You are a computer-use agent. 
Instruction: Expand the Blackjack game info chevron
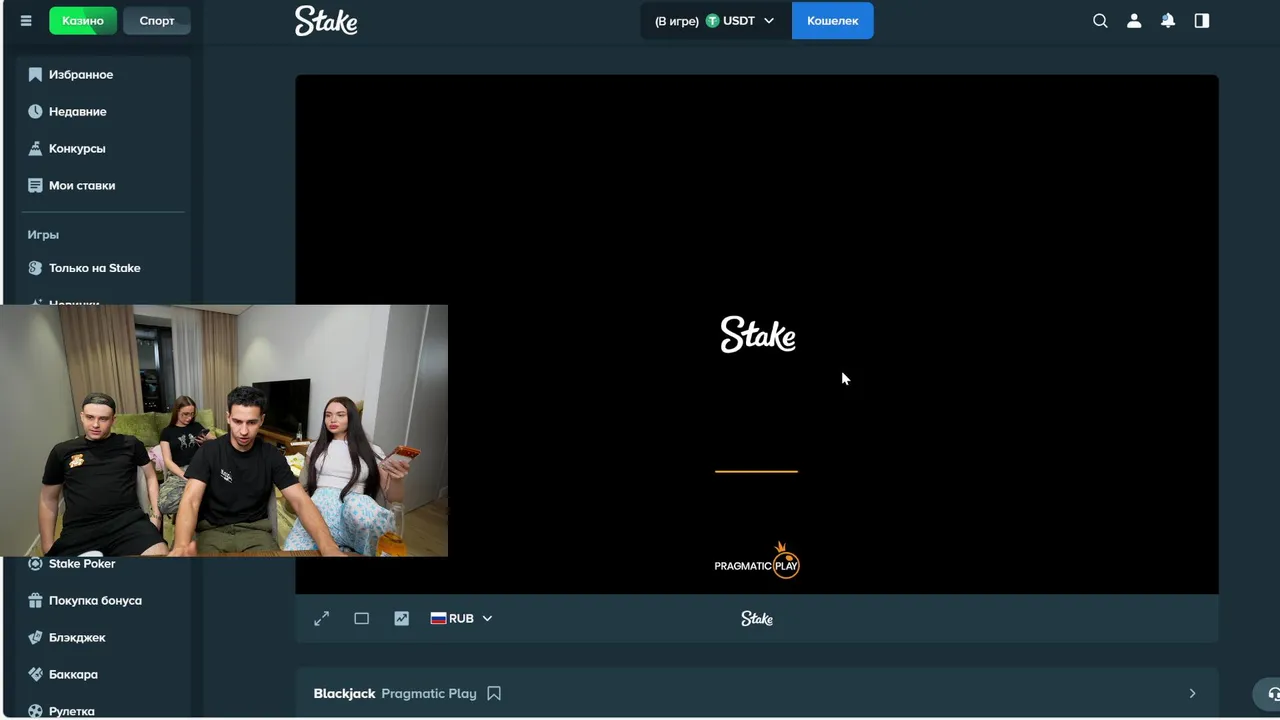[x=1192, y=694]
